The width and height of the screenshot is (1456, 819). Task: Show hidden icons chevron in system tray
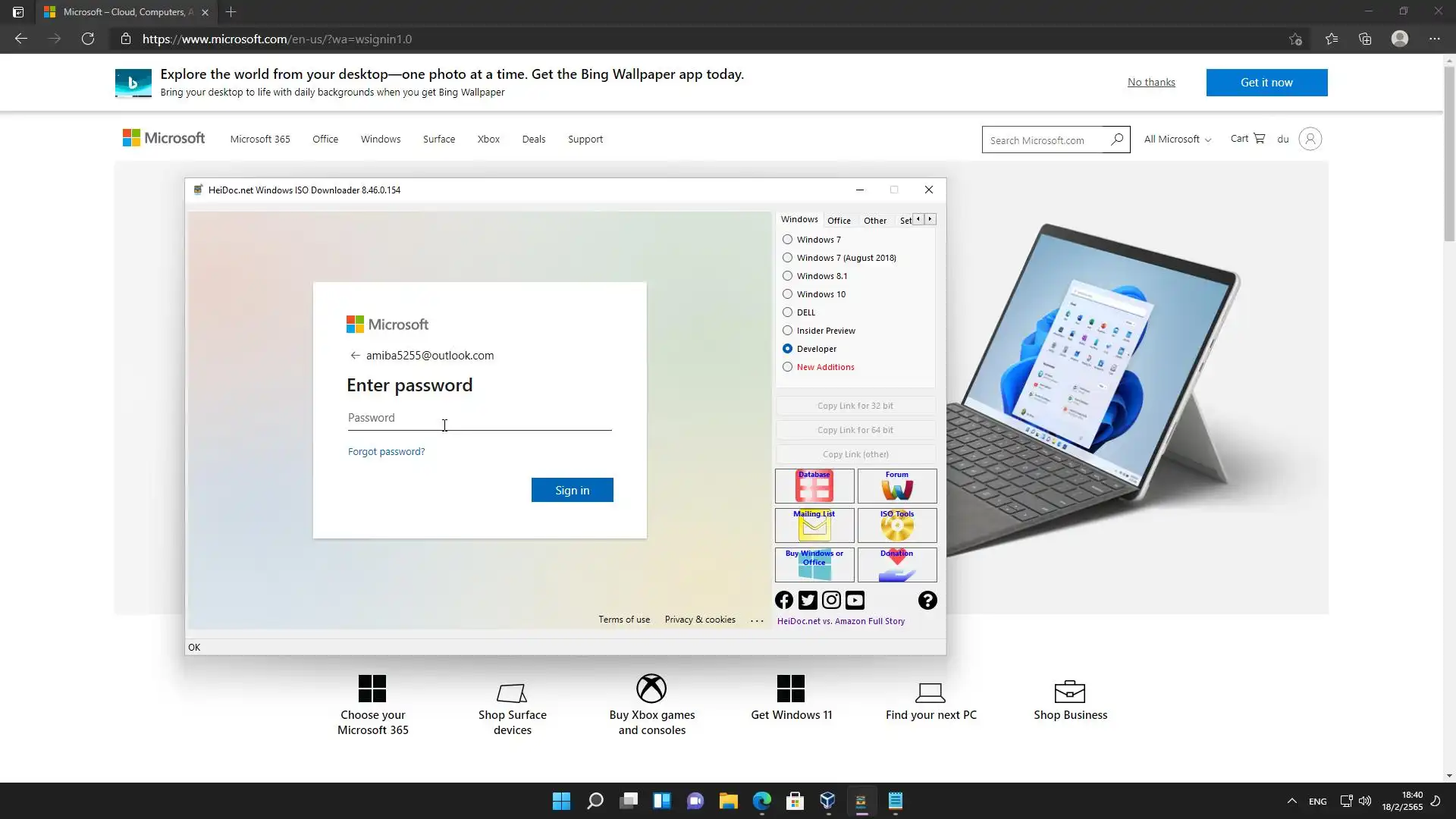(x=1291, y=801)
